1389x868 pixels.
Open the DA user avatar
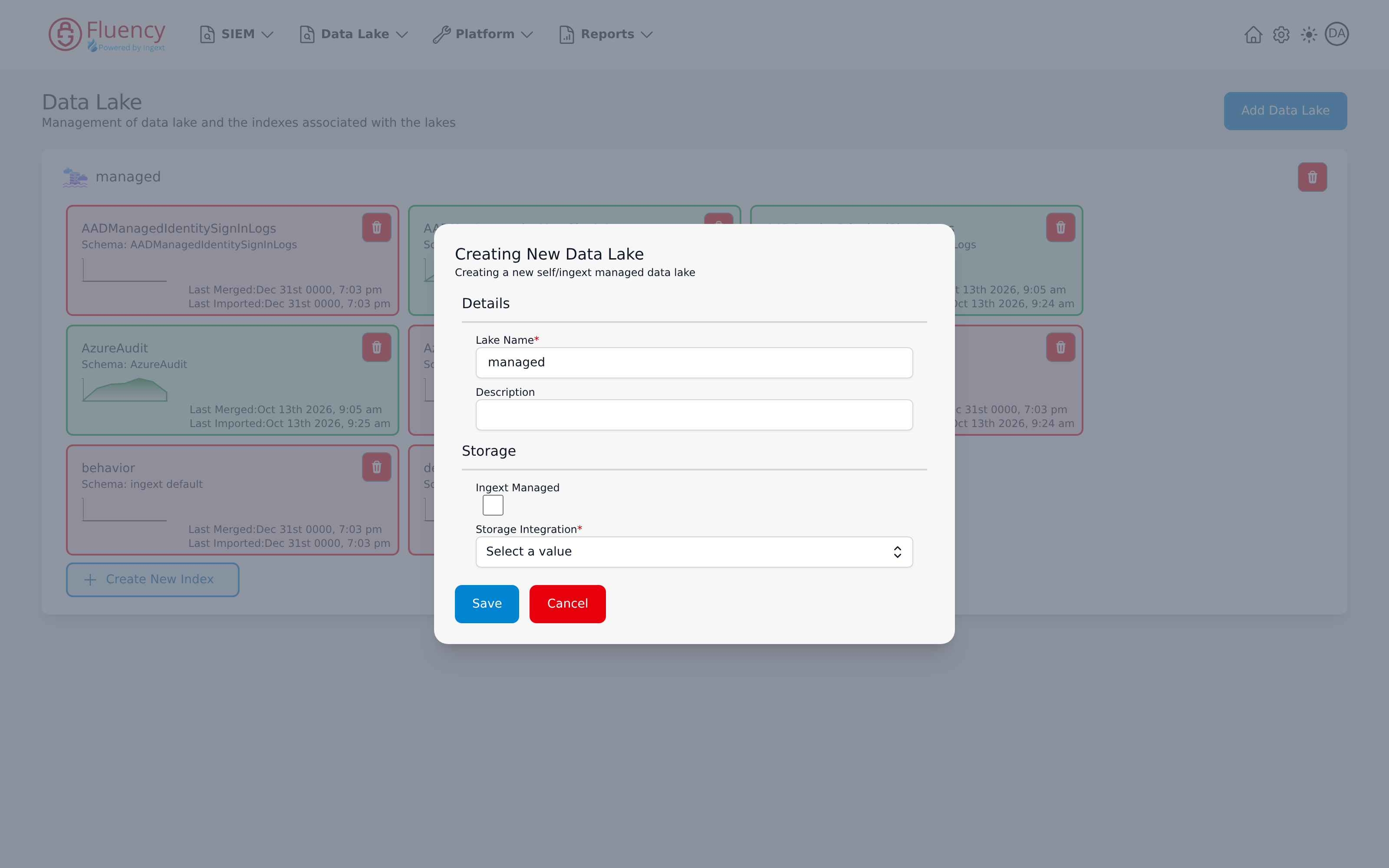pyautogui.click(x=1337, y=34)
